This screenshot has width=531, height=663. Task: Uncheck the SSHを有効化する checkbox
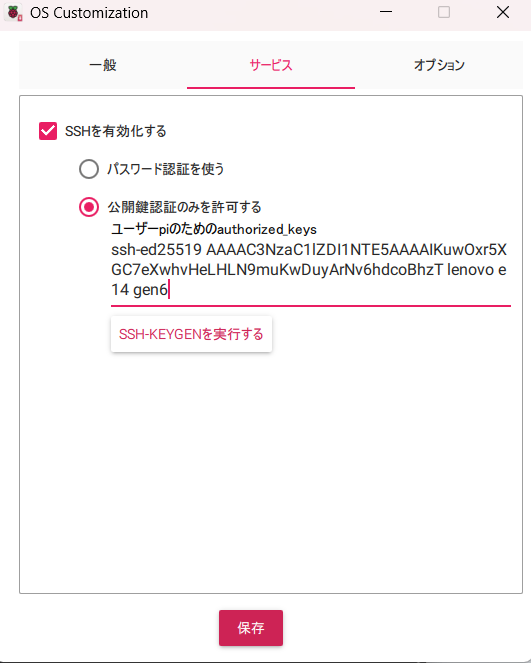tap(48, 131)
